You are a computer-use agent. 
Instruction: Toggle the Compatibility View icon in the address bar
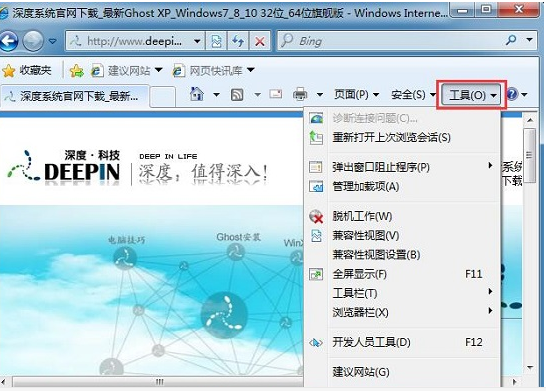216,41
